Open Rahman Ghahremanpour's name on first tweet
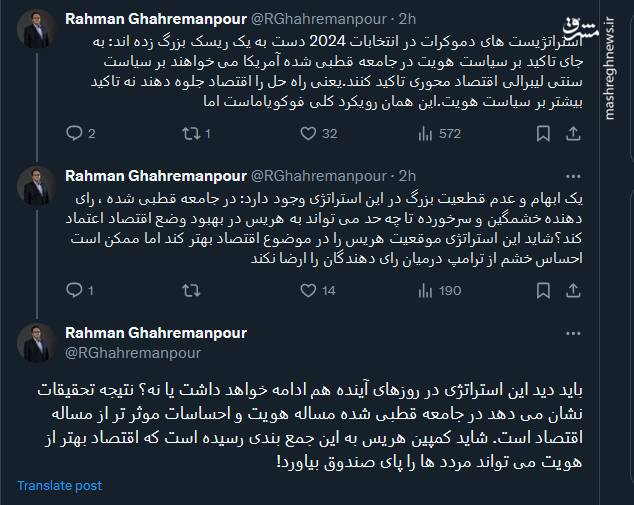 point(154,17)
